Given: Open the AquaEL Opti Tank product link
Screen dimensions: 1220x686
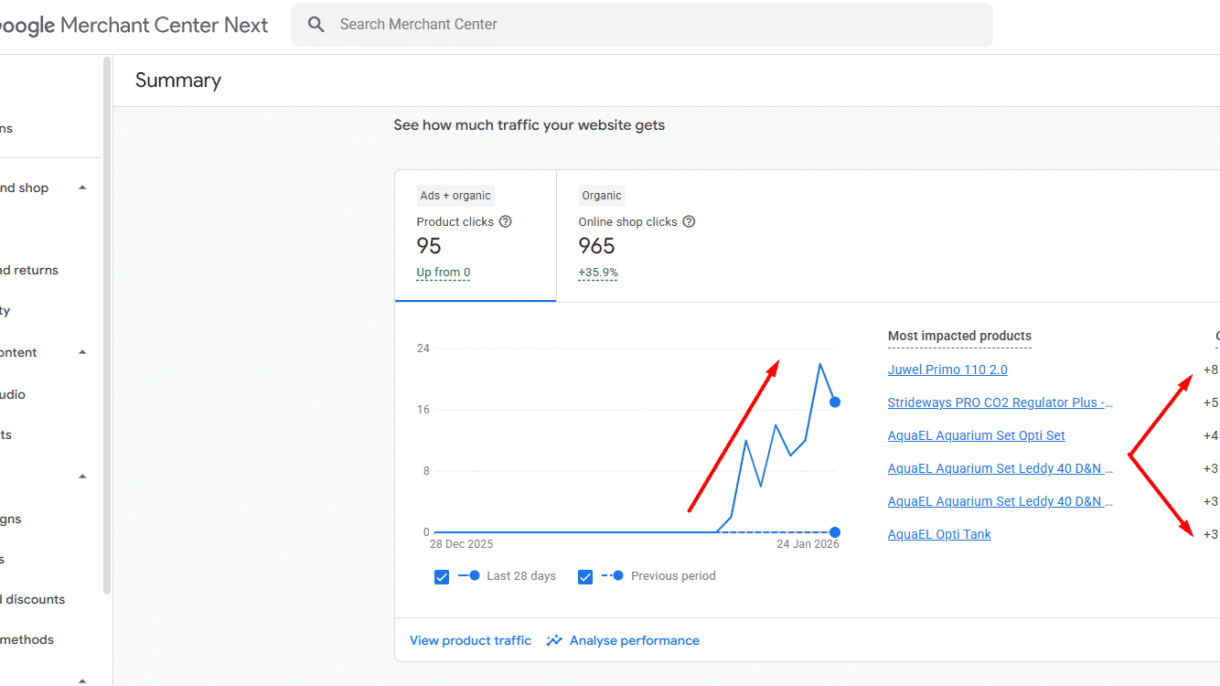Looking at the screenshot, I should pos(939,535).
